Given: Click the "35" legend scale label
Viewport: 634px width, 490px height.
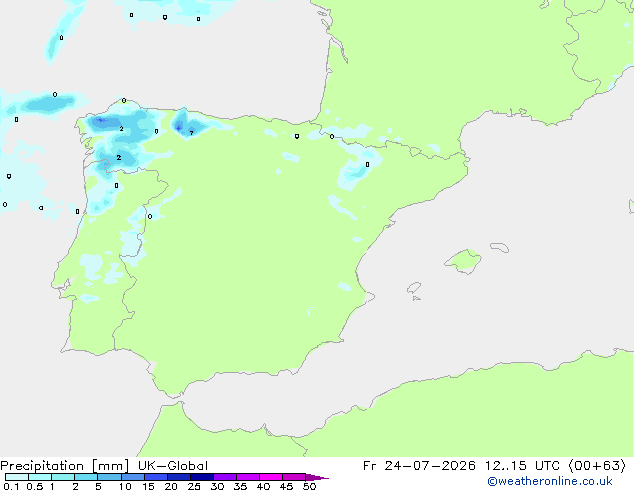Looking at the screenshot, I should click(240, 486).
